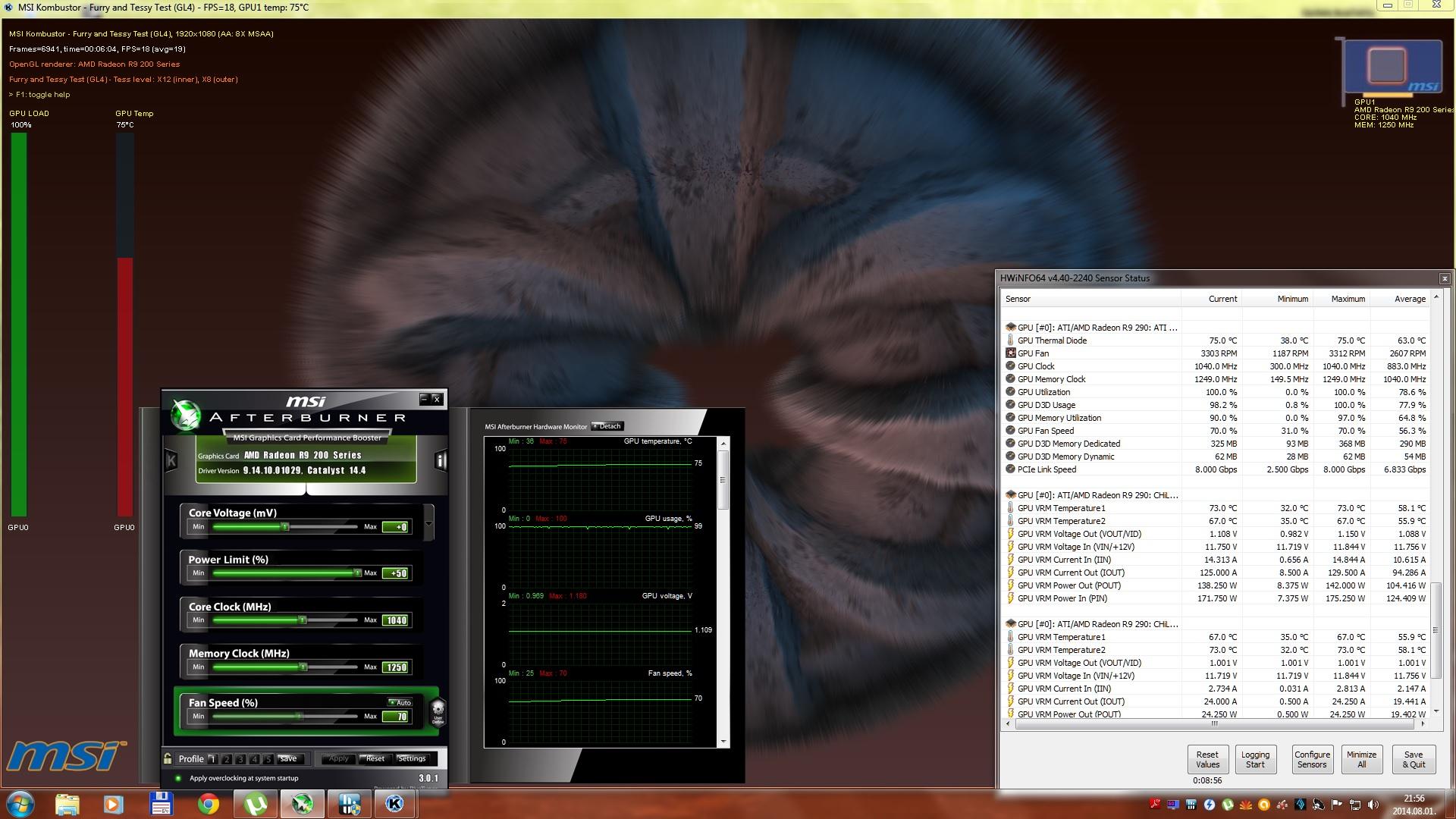Toggle the Afterburner profile lock icon
The width and height of the screenshot is (1456, 819).
tap(168, 758)
